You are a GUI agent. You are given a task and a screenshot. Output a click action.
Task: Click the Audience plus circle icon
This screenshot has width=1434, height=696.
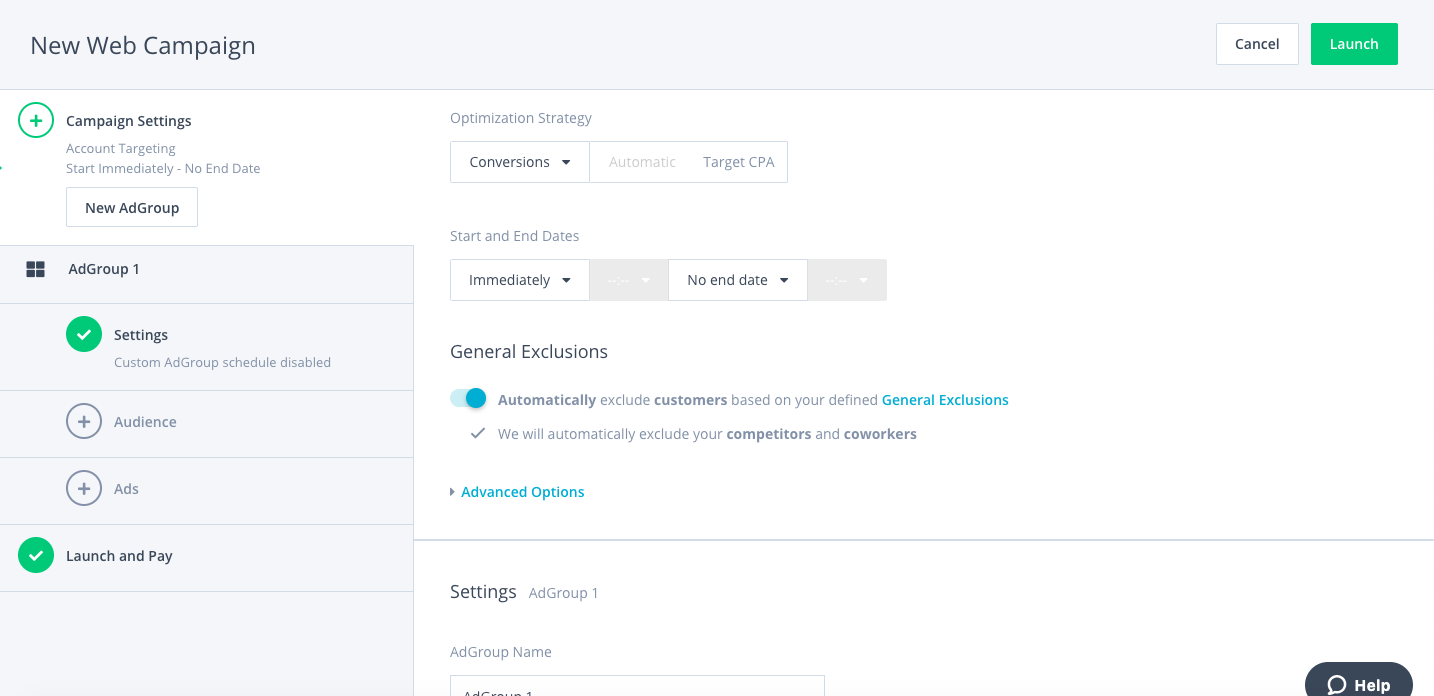(84, 422)
